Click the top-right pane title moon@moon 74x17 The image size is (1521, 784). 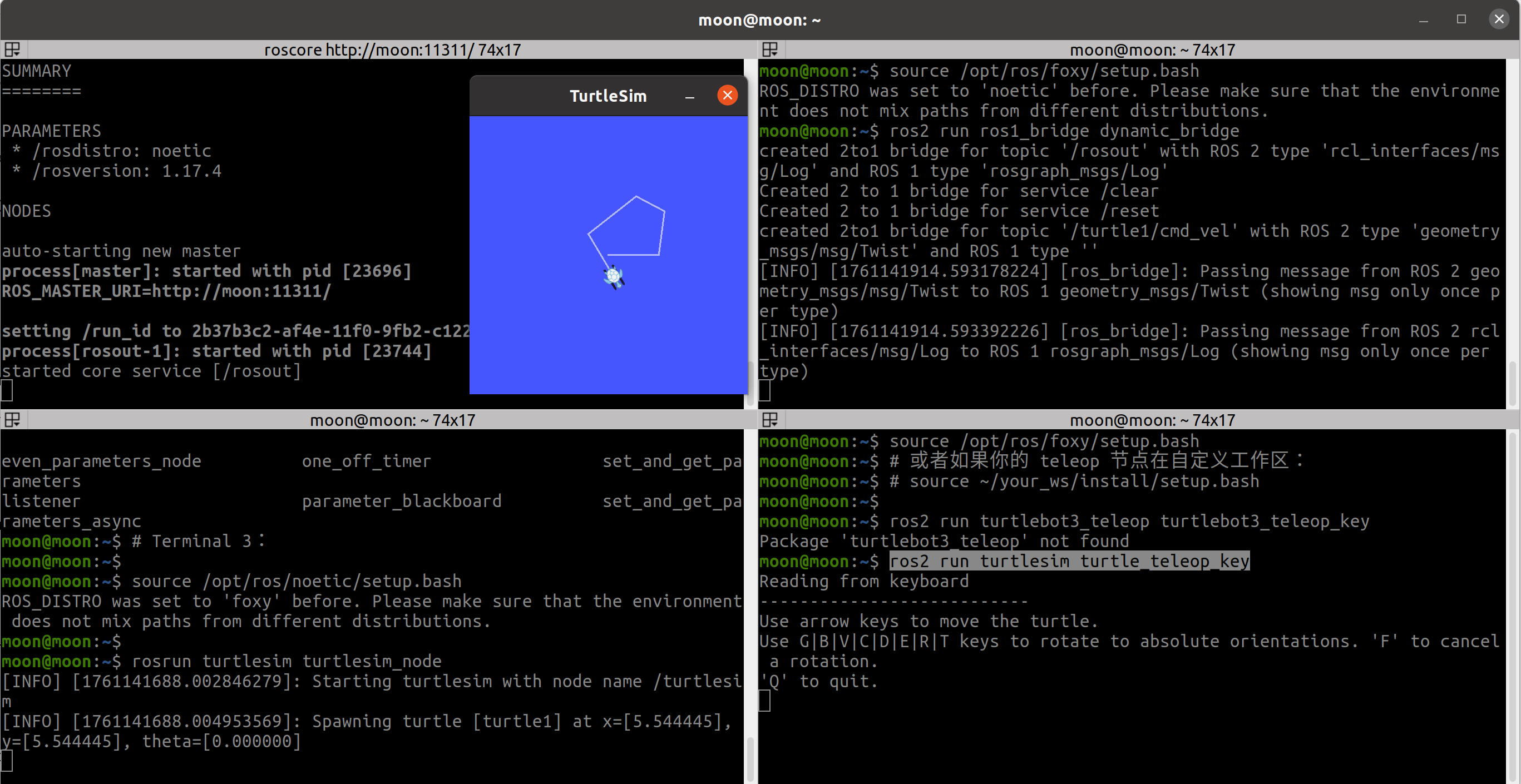(1152, 49)
